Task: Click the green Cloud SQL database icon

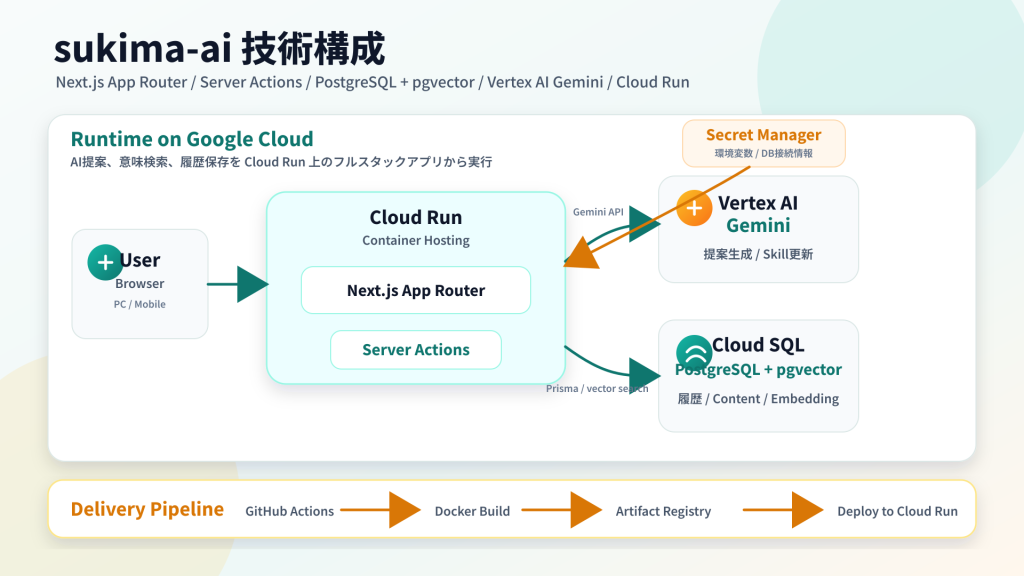Action: pos(694,353)
